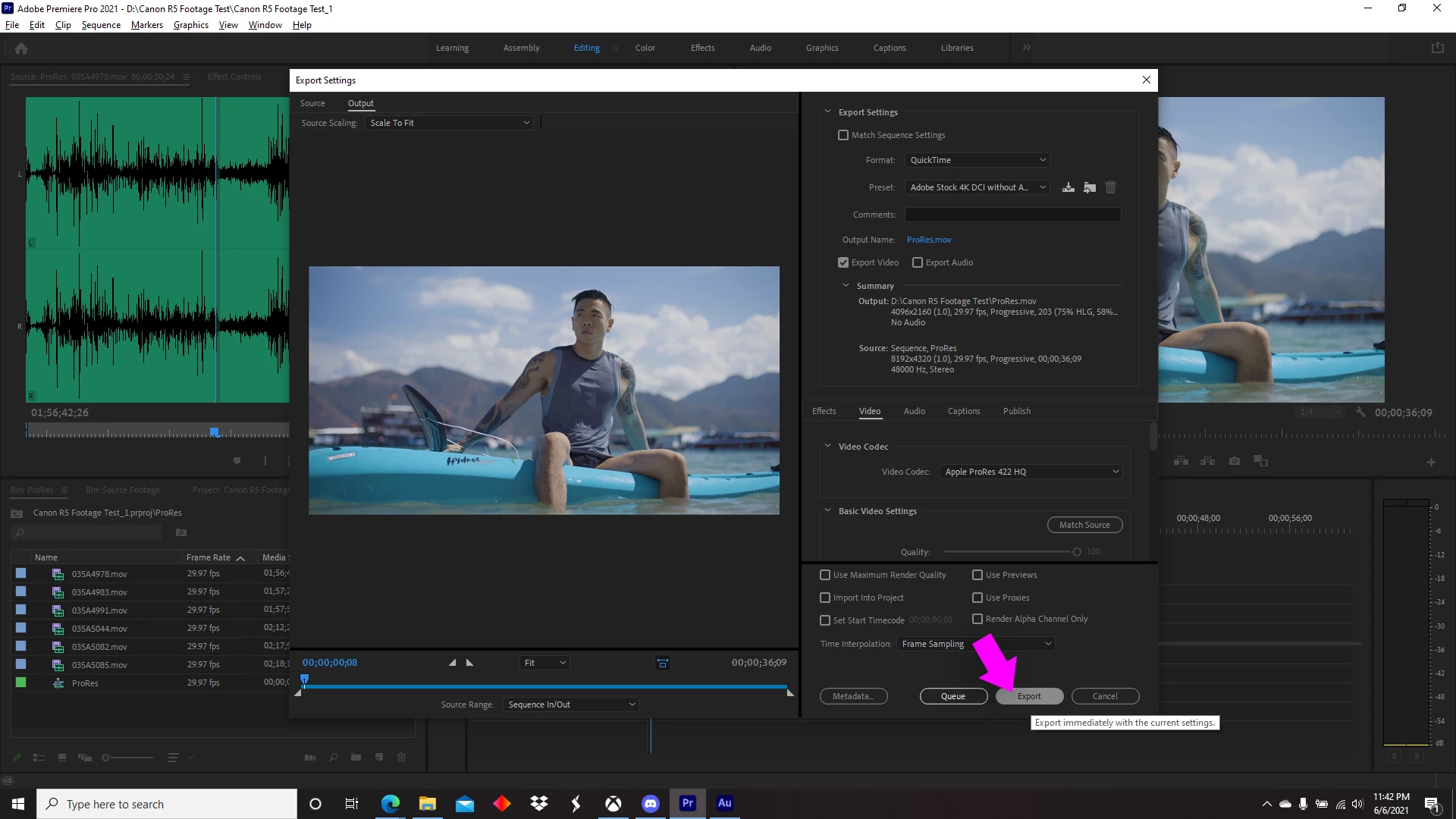Click the Set Out Point marker icon
1456x819 pixels.
pyautogui.click(x=469, y=663)
